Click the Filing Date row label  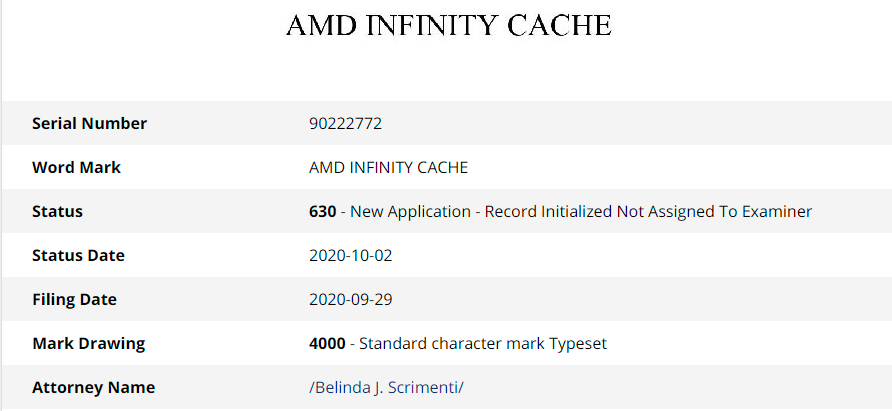click(74, 299)
